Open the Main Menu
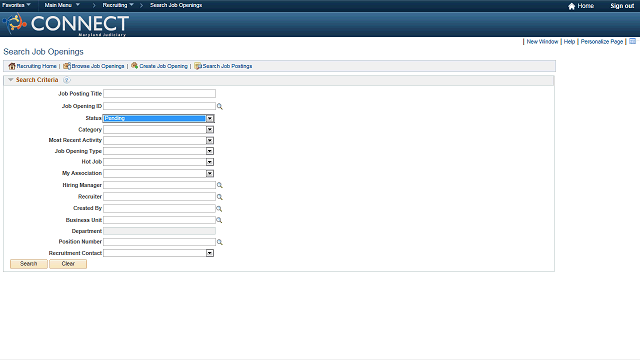The width and height of the screenshot is (640, 360). click(62, 5)
